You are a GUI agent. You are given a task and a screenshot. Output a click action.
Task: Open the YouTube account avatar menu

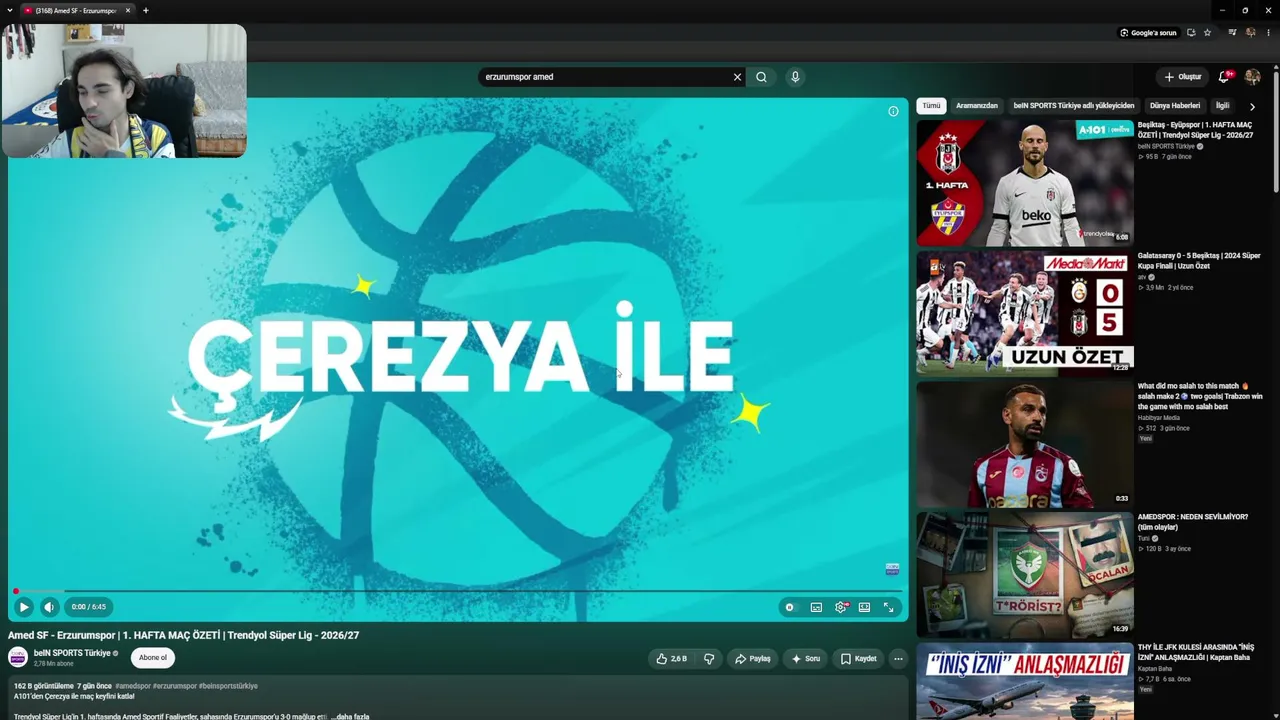point(1252,77)
